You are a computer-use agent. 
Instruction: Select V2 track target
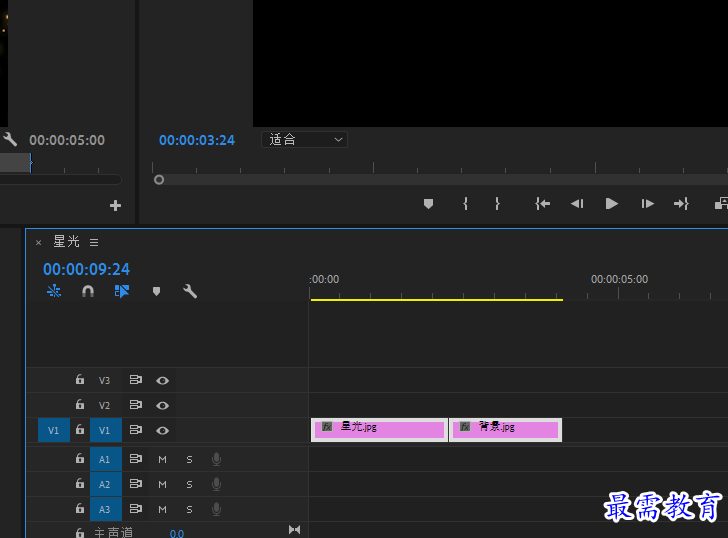[104, 406]
